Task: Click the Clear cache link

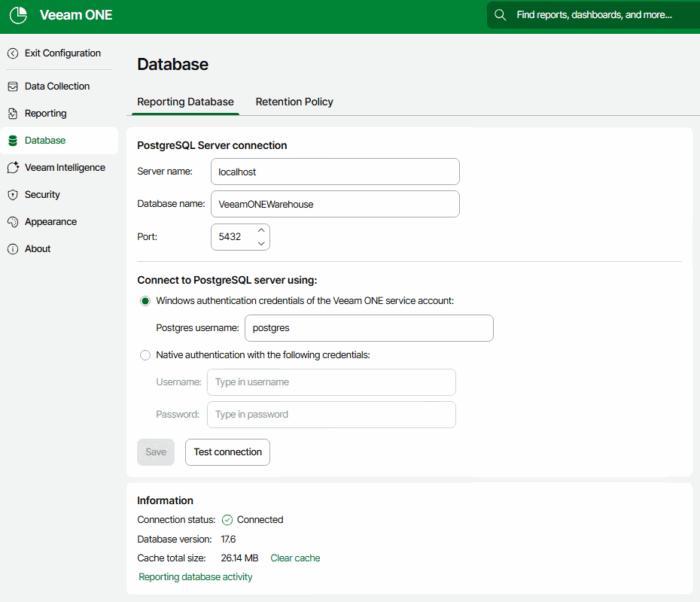Action: click(295, 558)
